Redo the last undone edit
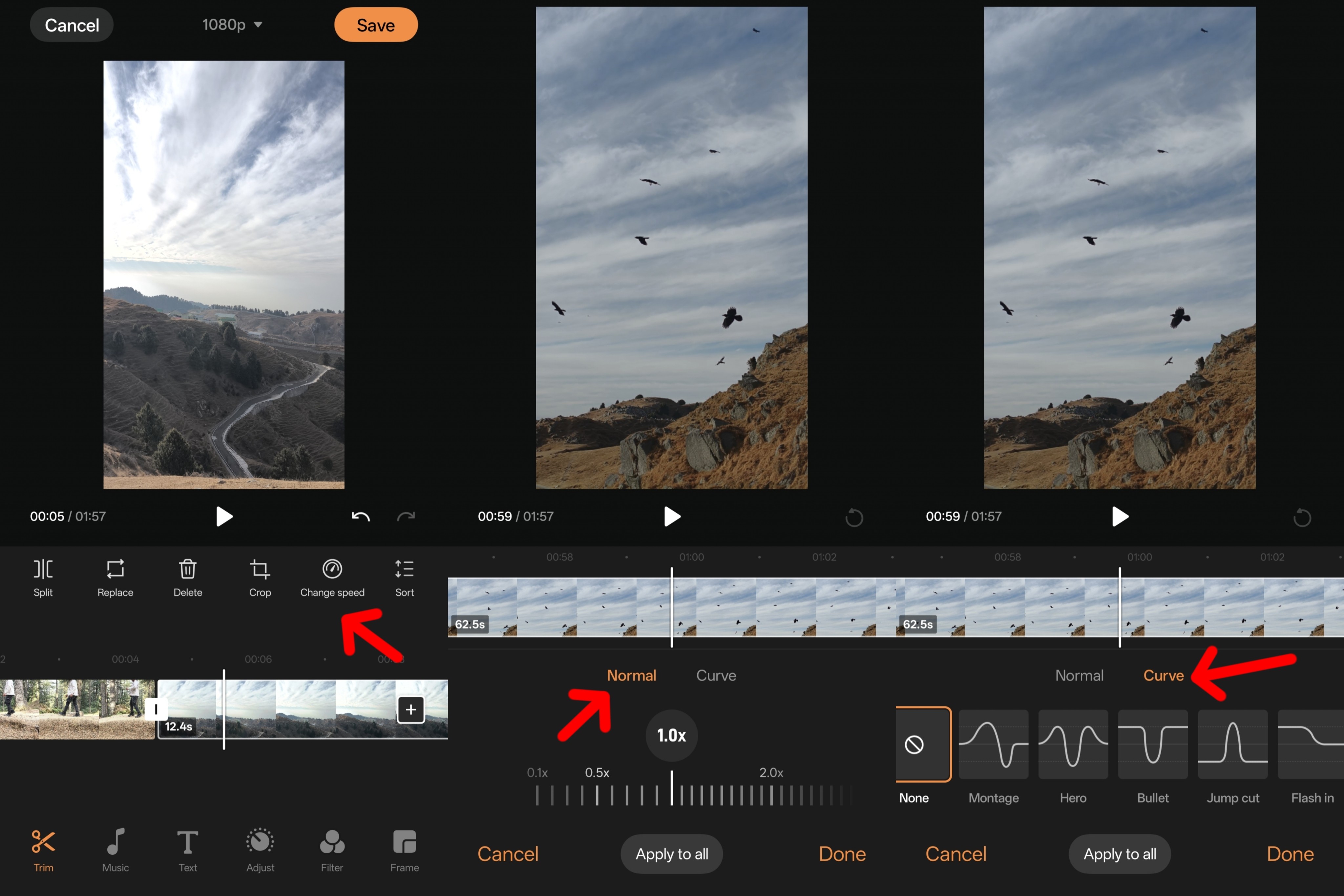 pos(406,517)
